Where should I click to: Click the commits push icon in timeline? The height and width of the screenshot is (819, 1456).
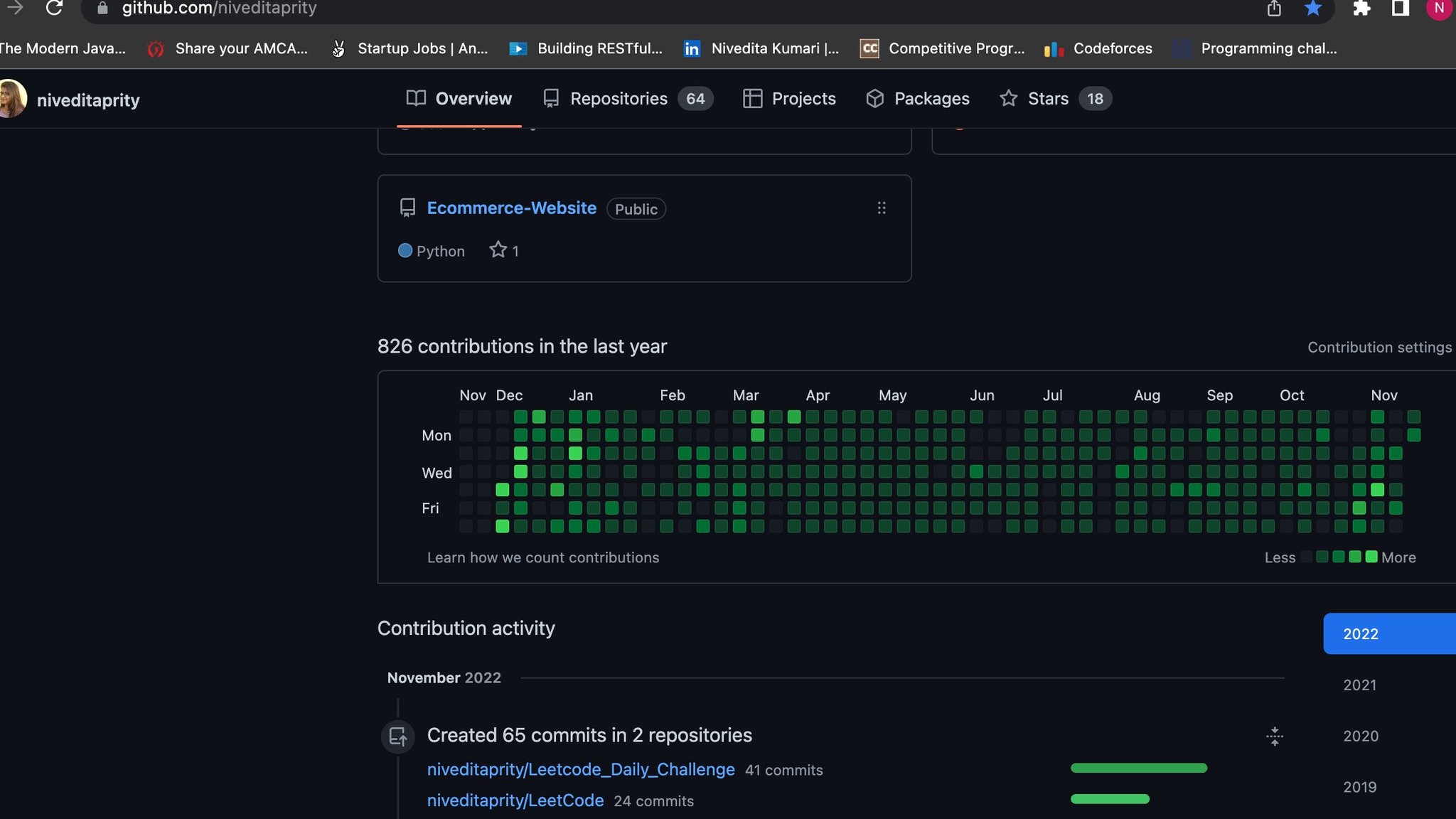398,736
